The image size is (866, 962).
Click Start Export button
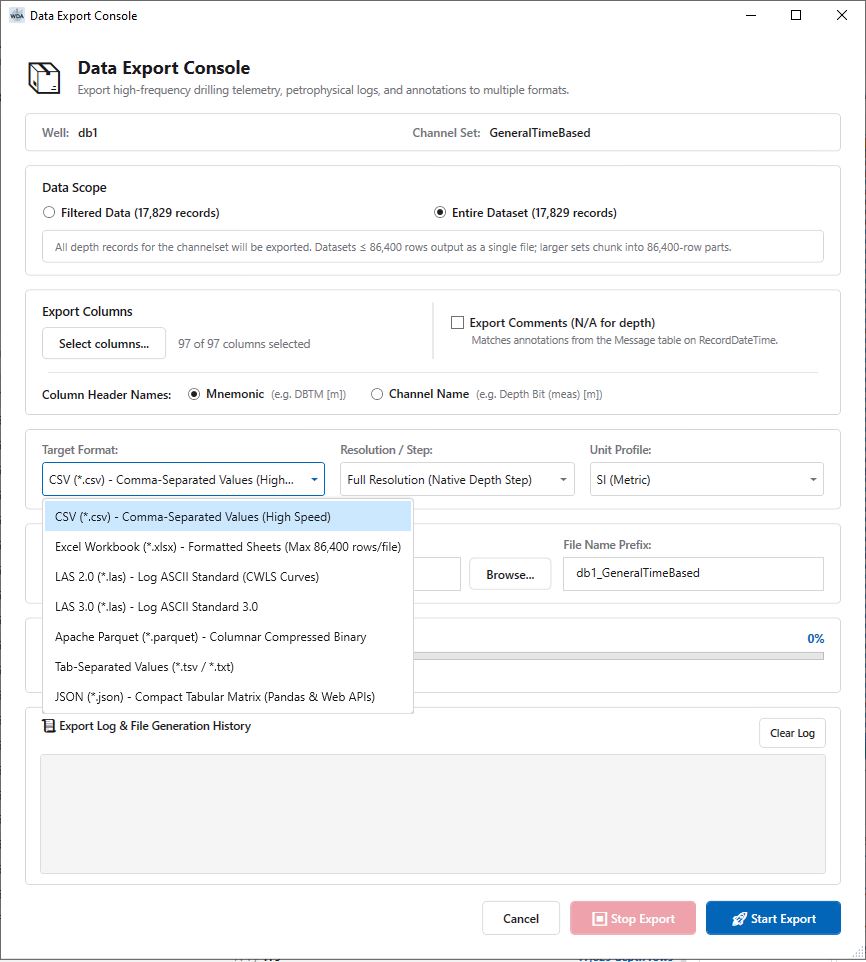coord(773,918)
